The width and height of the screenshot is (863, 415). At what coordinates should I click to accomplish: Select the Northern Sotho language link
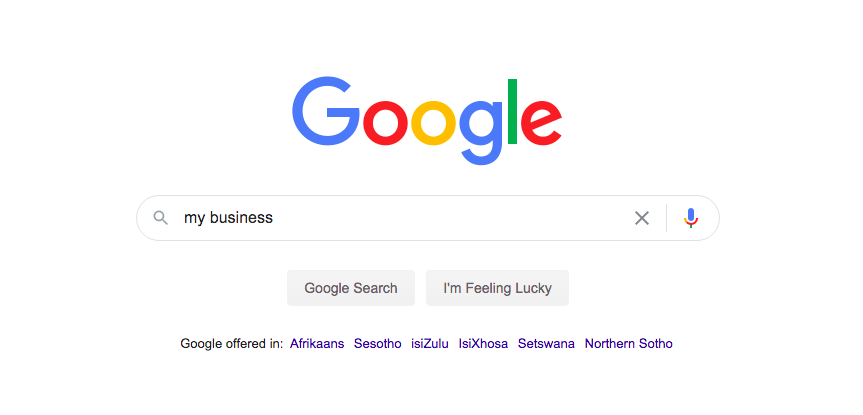[628, 344]
